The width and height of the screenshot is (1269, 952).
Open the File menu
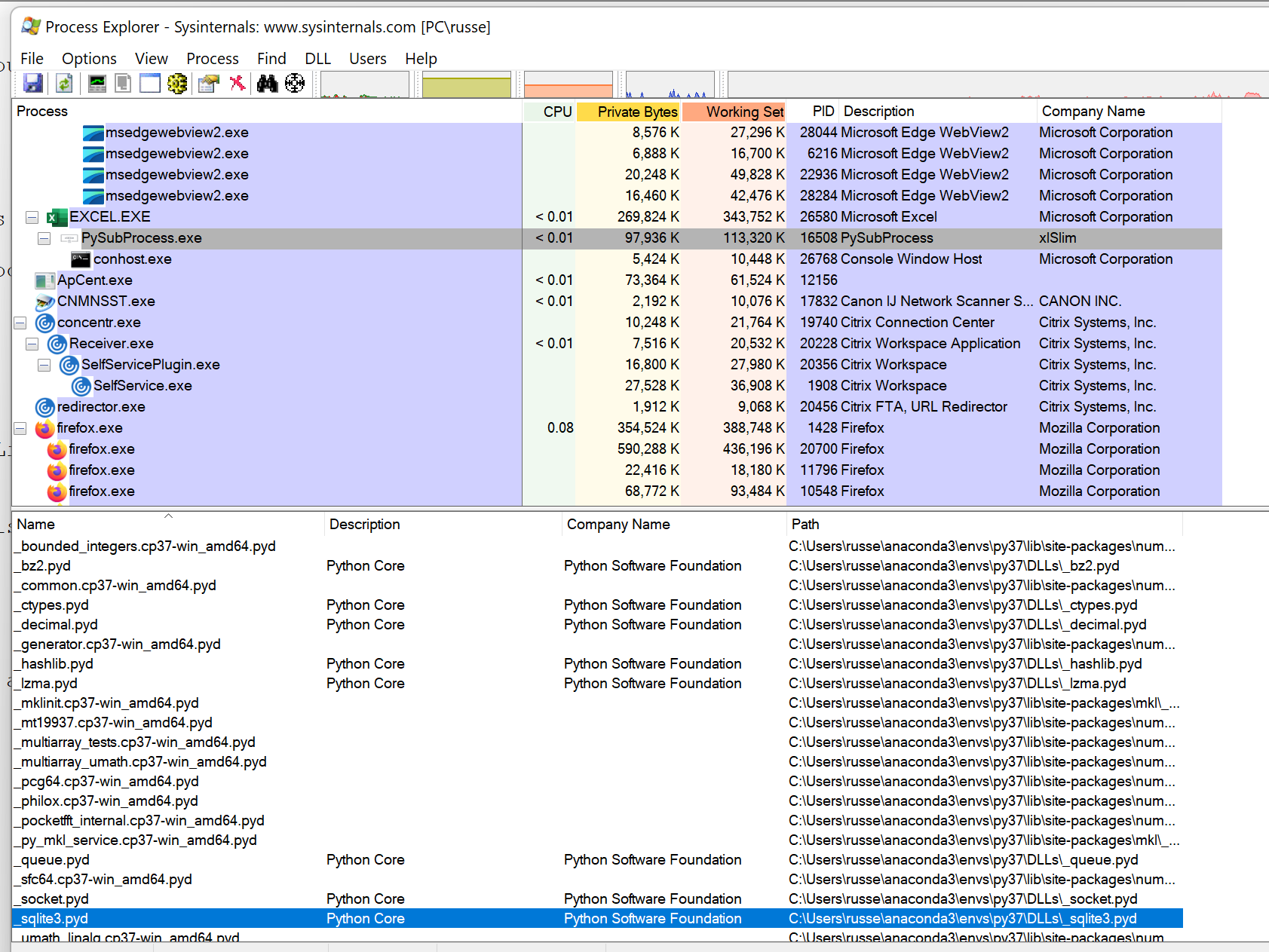[x=32, y=59]
